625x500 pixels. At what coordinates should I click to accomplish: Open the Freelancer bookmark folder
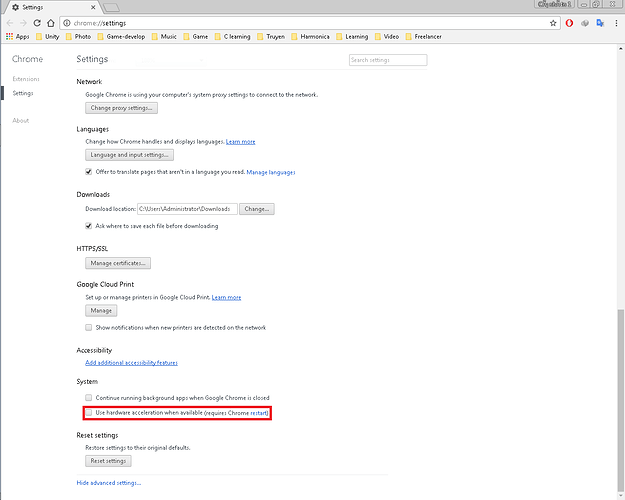(x=424, y=37)
